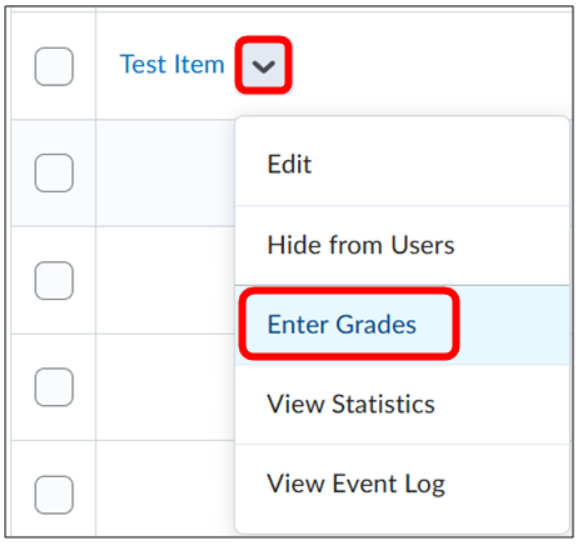Image resolution: width=580 pixels, height=544 pixels.
Task: Tick the fourth row's checkbox
Action: (54, 387)
